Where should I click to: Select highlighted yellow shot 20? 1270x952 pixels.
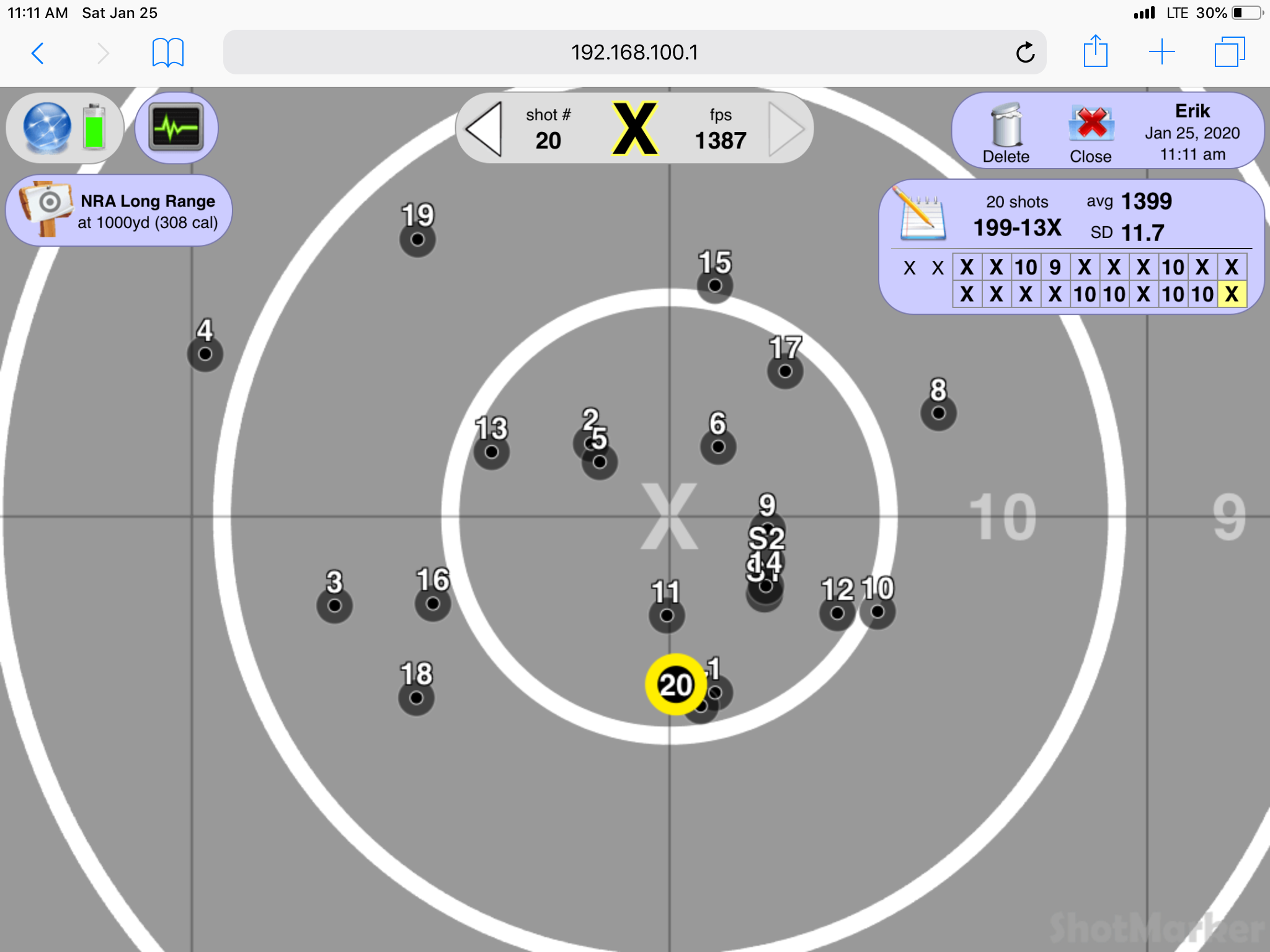676,684
